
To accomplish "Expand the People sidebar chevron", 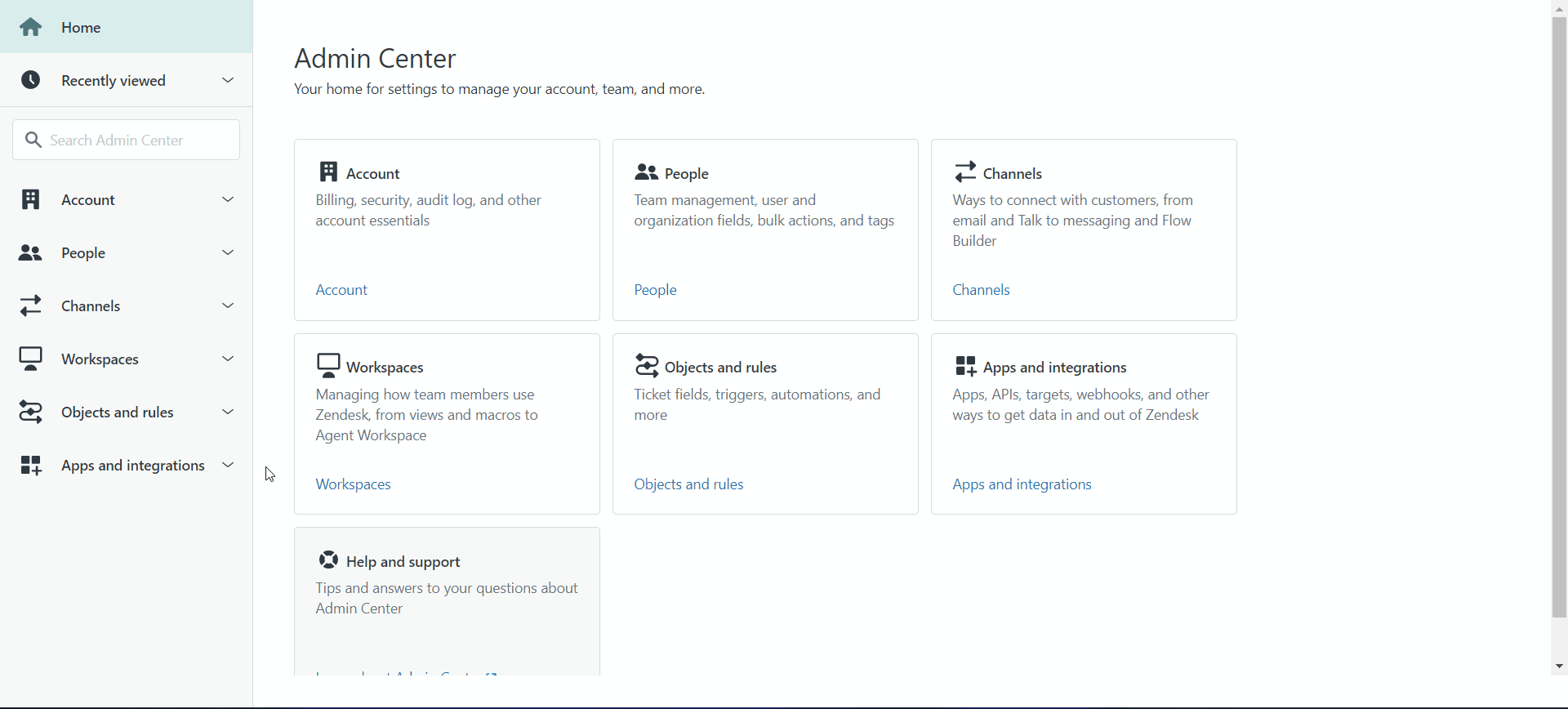I will click(228, 252).
